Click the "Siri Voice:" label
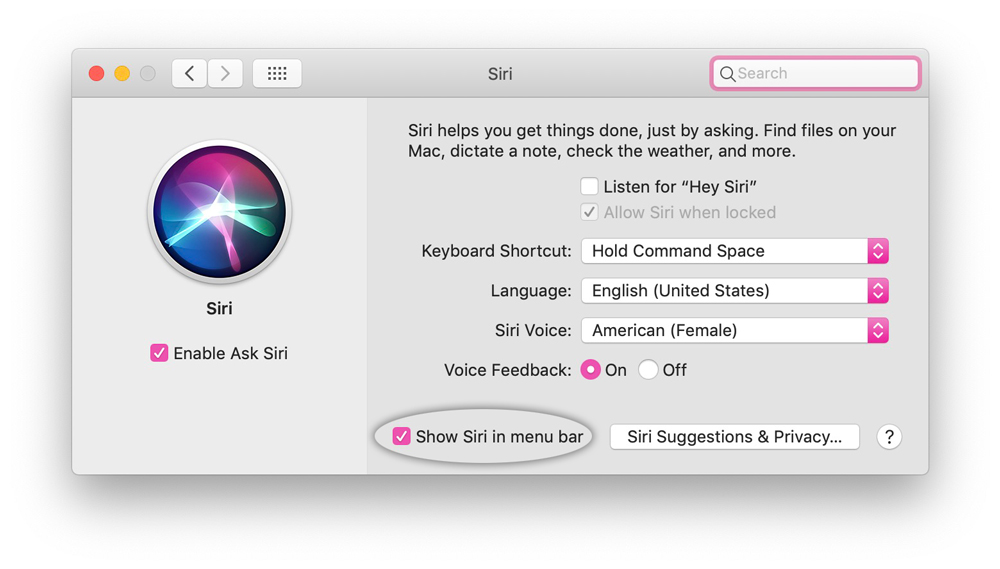 pos(533,330)
